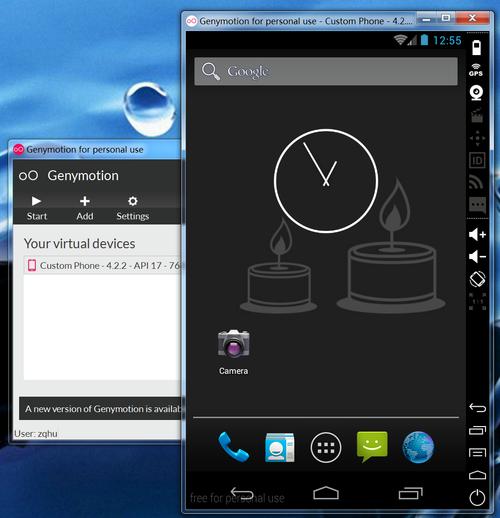The image size is (500, 518).
Task: Click the status bar time 12:55
Action: coord(447,40)
